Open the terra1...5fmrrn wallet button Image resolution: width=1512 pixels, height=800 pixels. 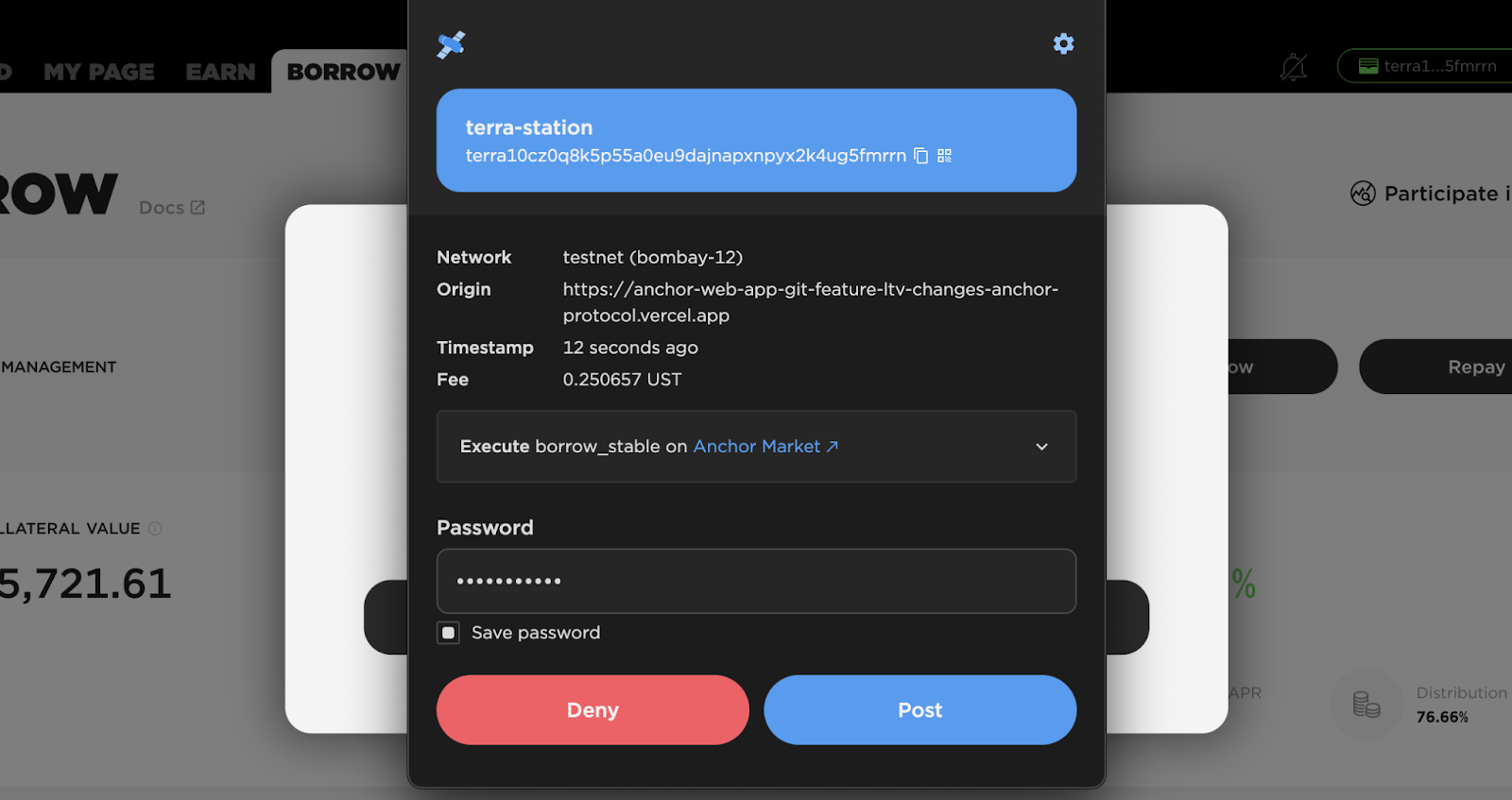pos(1426,66)
